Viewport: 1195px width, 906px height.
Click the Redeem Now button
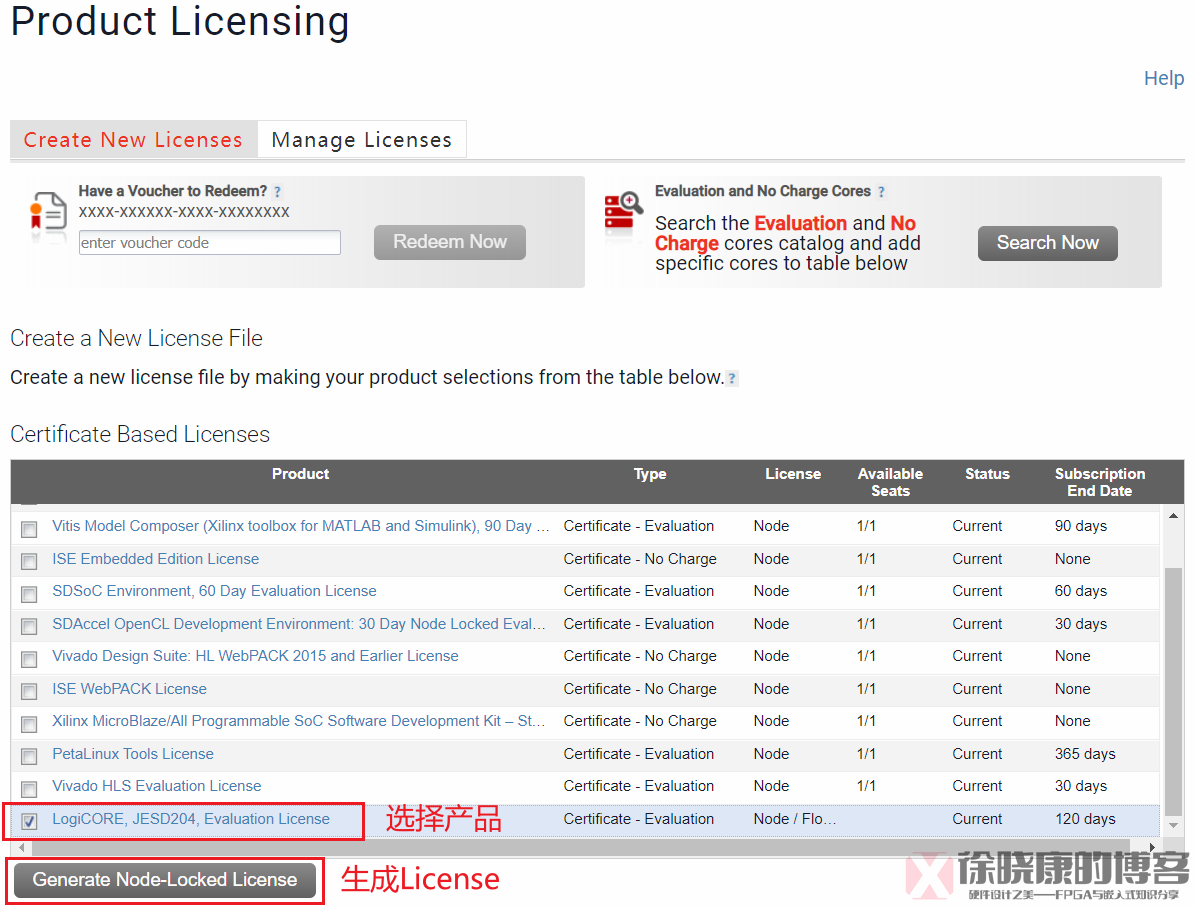pyautogui.click(x=450, y=242)
